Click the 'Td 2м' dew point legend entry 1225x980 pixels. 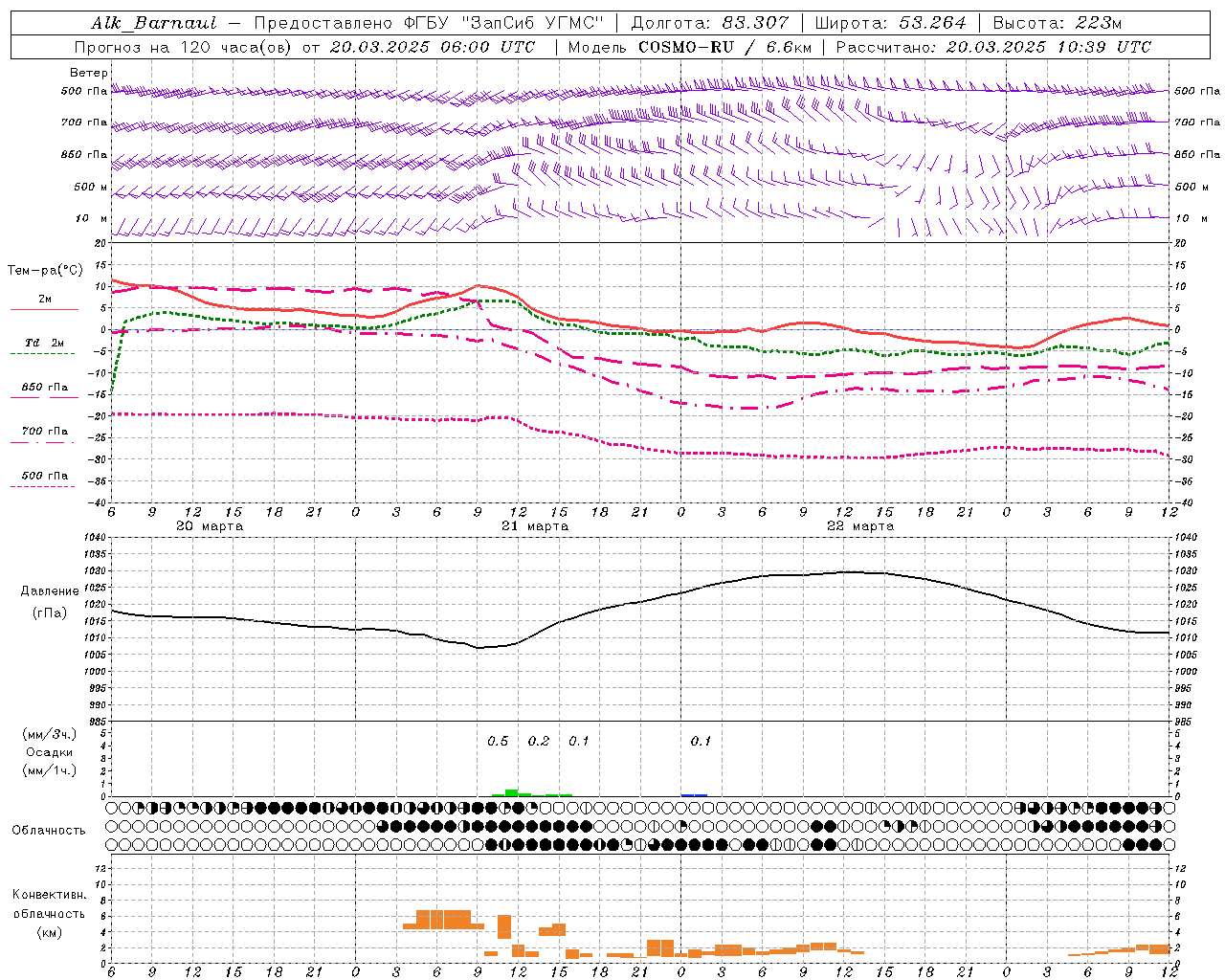coord(45,343)
